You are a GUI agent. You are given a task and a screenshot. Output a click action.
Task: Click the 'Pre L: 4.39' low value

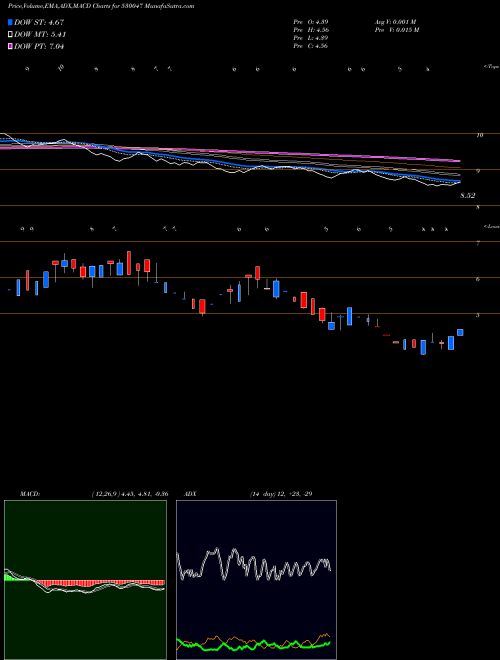311,38
